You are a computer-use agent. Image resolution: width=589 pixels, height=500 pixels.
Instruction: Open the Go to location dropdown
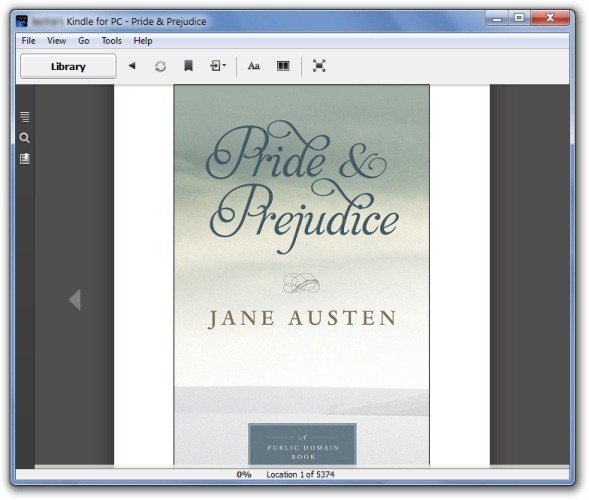[218, 66]
